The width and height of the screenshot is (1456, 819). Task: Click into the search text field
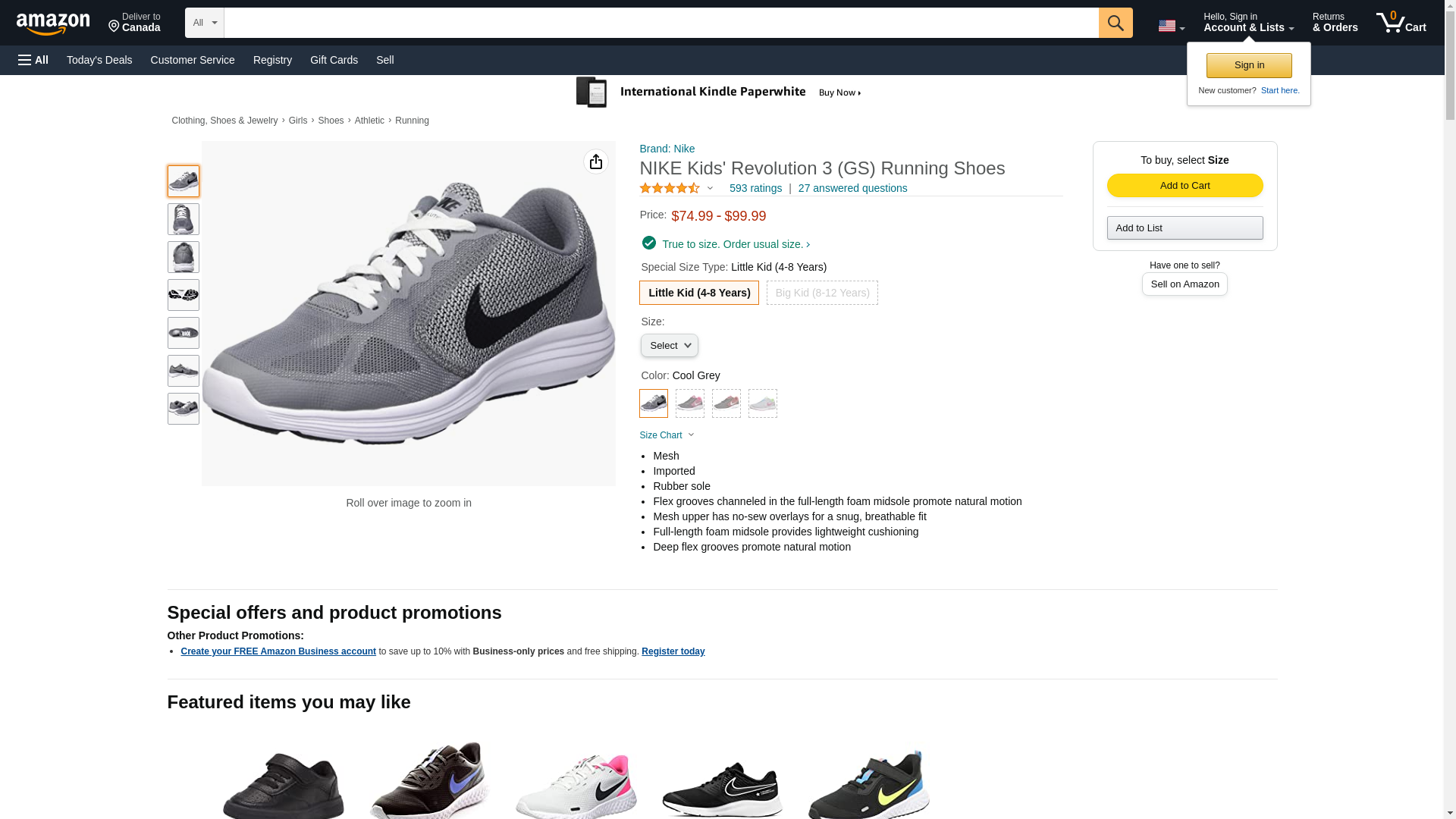(661, 23)
